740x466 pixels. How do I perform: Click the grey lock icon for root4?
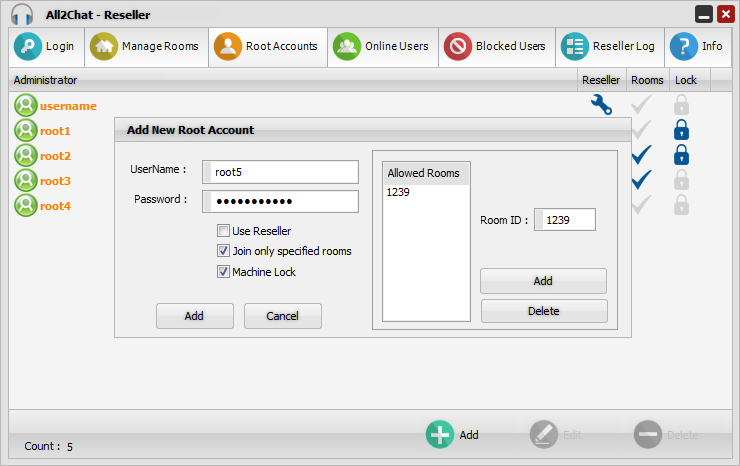pos(681,205)
